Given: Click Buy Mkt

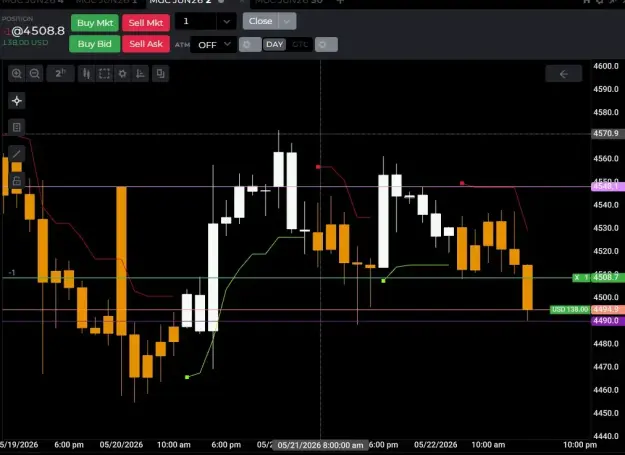Looking at the screenshot, I should pos(95,23).
